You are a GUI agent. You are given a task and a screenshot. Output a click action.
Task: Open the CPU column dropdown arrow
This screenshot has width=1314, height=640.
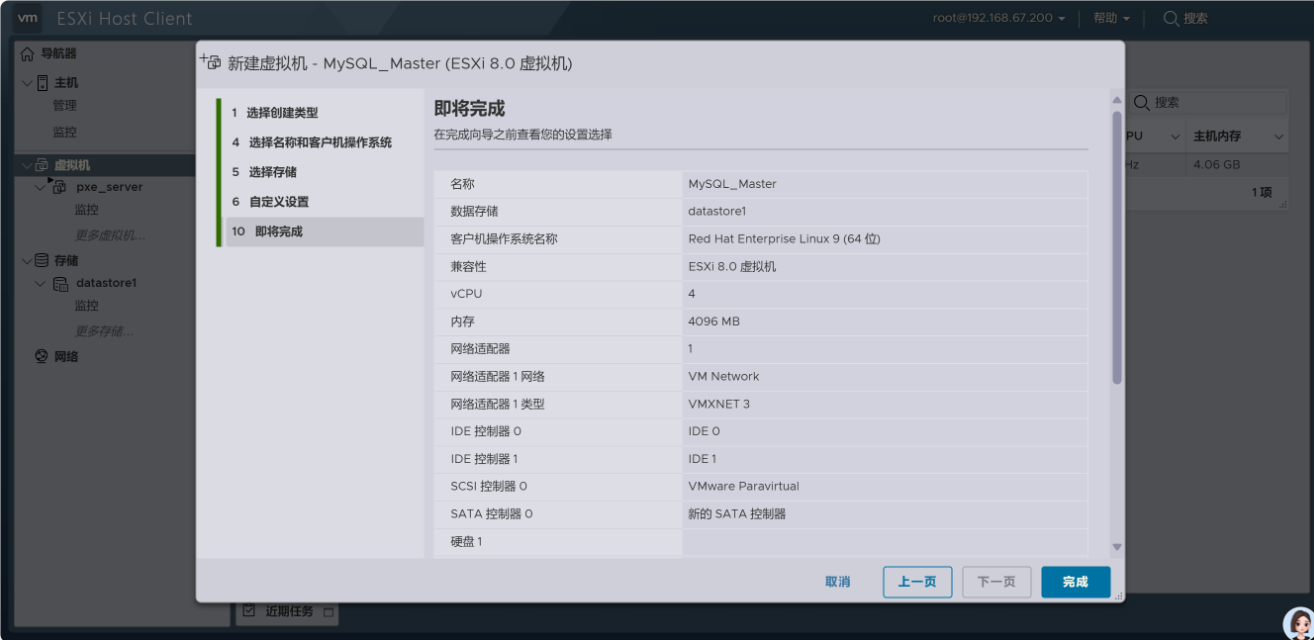pyautogui.click(x=1175, y=136)
